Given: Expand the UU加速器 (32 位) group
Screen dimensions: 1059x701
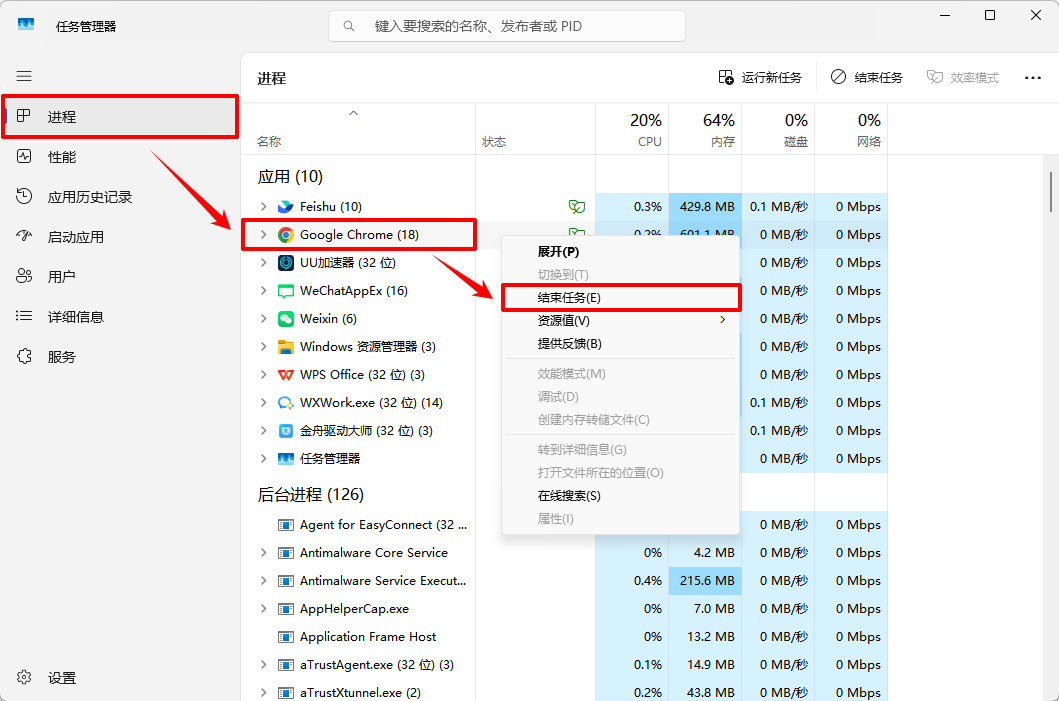Looking at the screenshot, I should (x=263, y=263).
